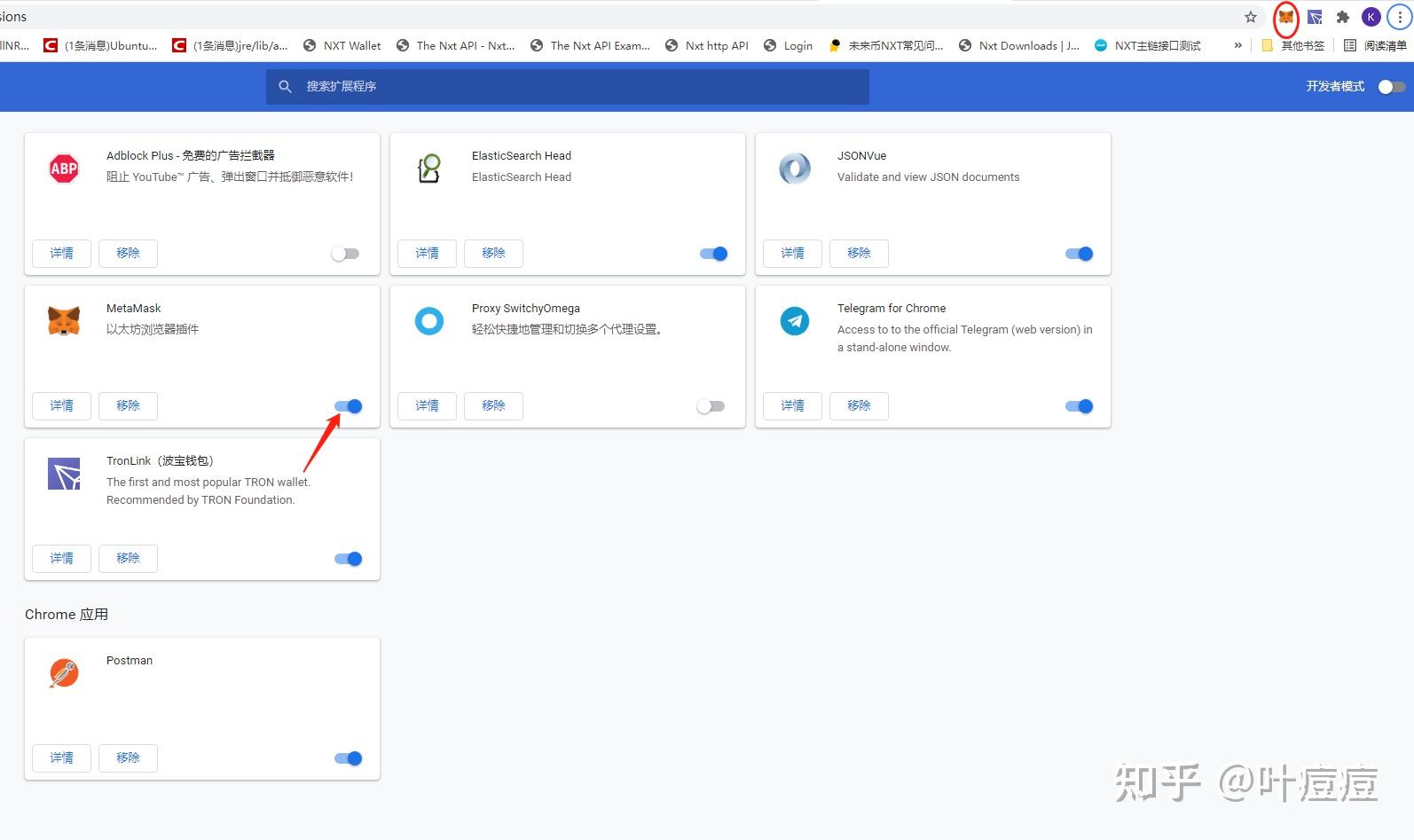Show hidden bookmarks with the chevron
The image size is (1414, 840).
click(x=1237, y=45)
